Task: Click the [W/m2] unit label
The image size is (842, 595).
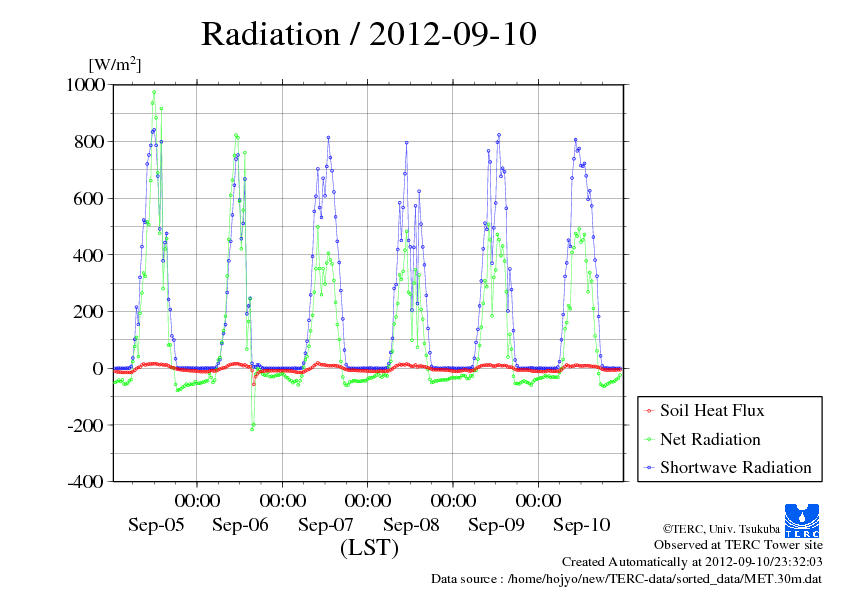Action: [x=115, y=64]
